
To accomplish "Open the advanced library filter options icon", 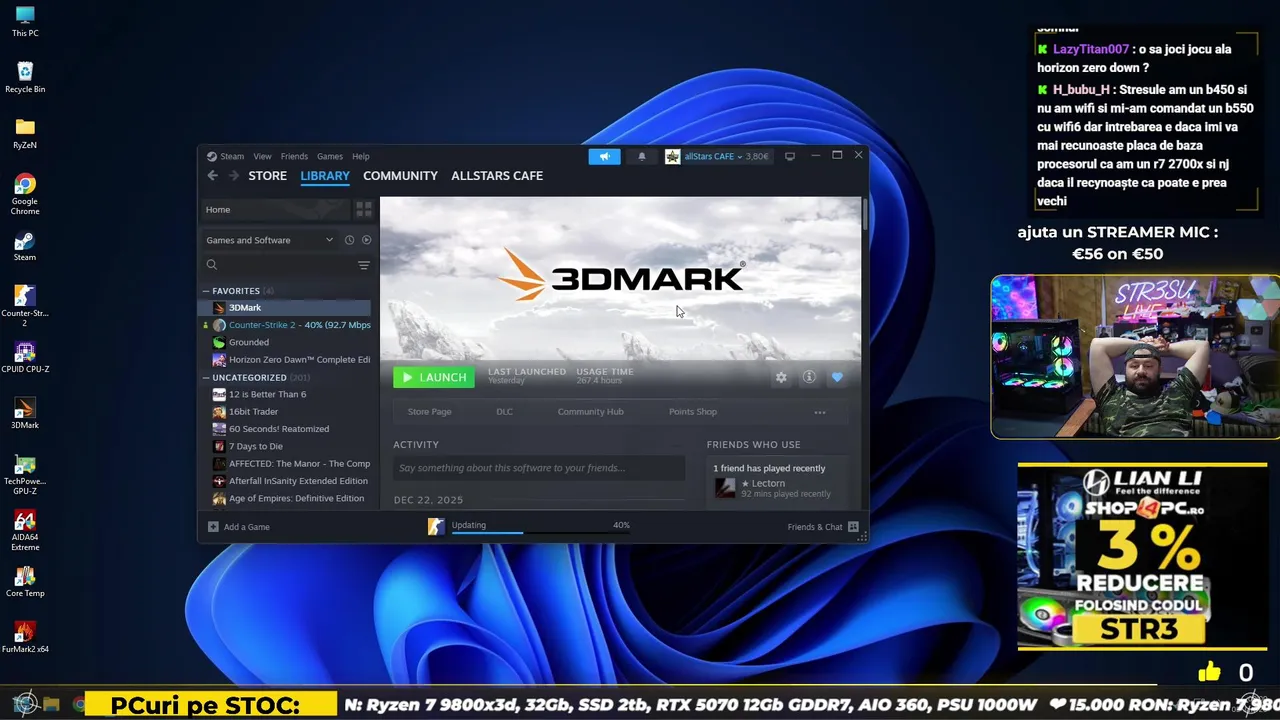I will click(x=364, y=265).
